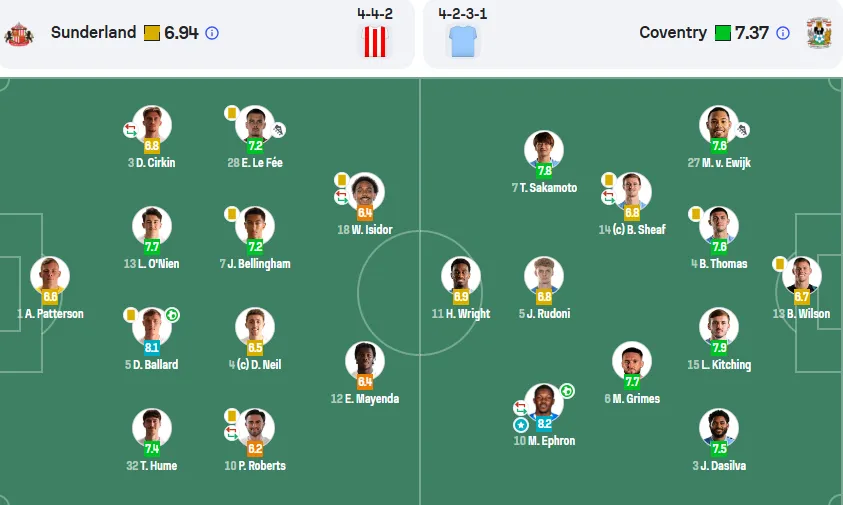
Task: Open the Coventry club crest
Action: coord(819,33)
